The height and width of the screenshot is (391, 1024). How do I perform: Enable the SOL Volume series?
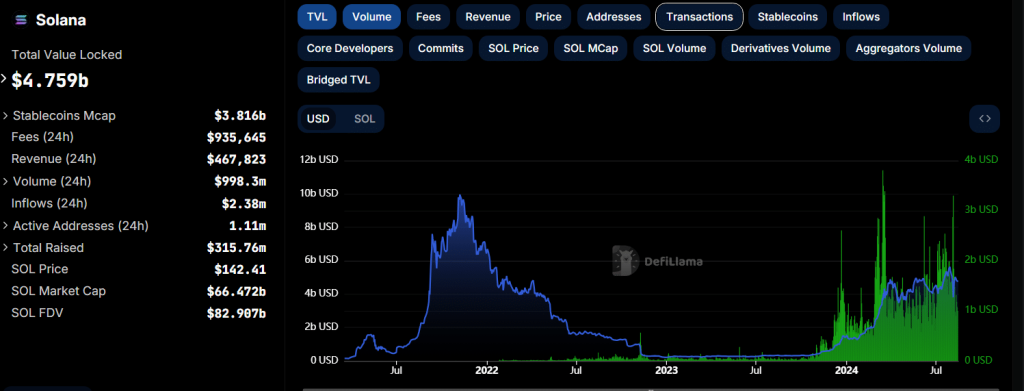674,48
